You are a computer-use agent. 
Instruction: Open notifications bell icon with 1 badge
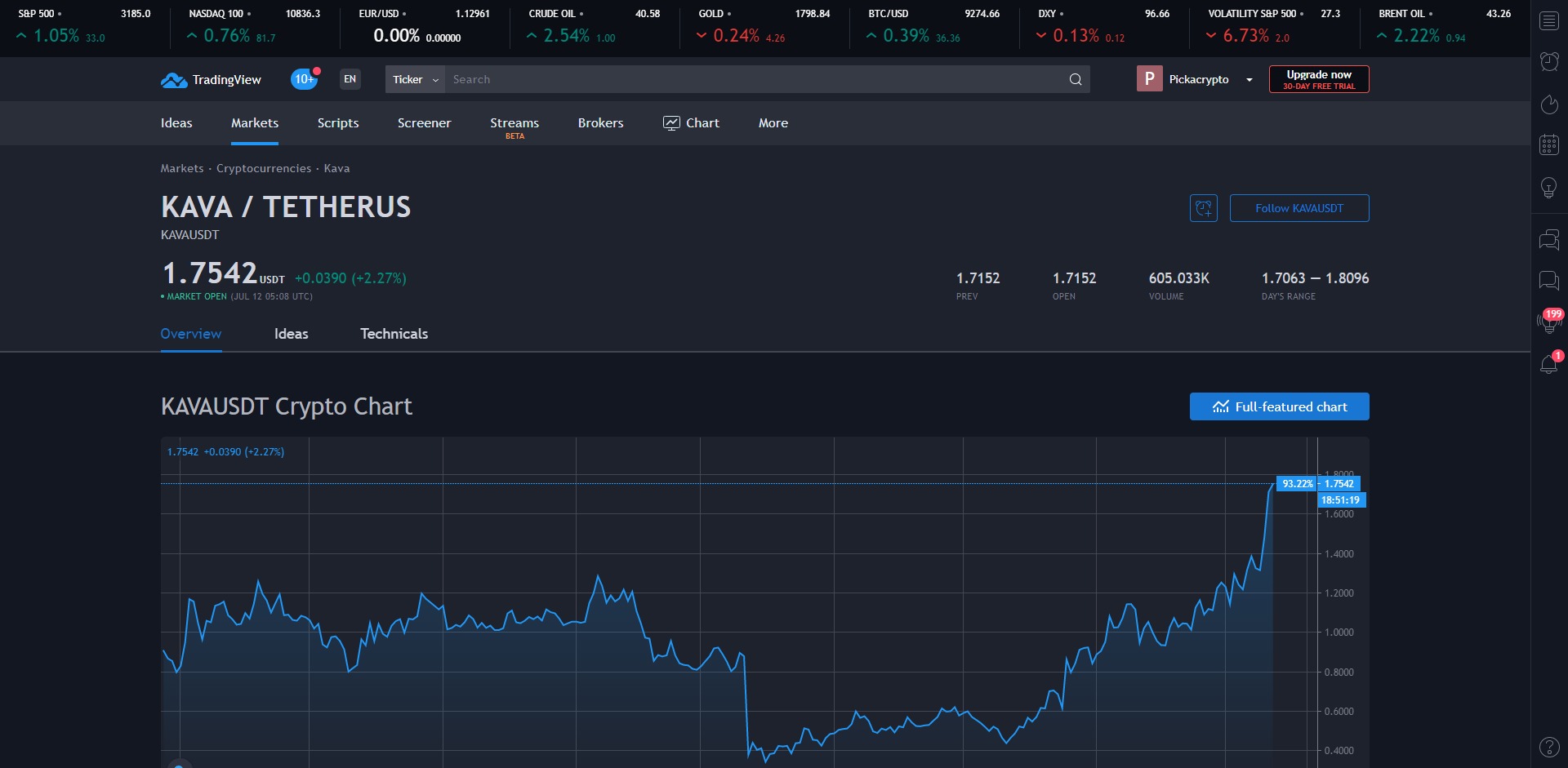(1549, 363)
